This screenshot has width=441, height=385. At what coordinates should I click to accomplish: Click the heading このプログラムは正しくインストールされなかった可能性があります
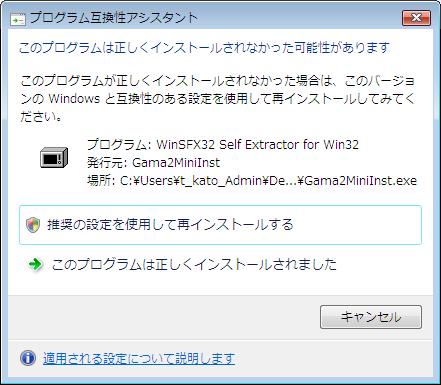[x=204, y=48]
